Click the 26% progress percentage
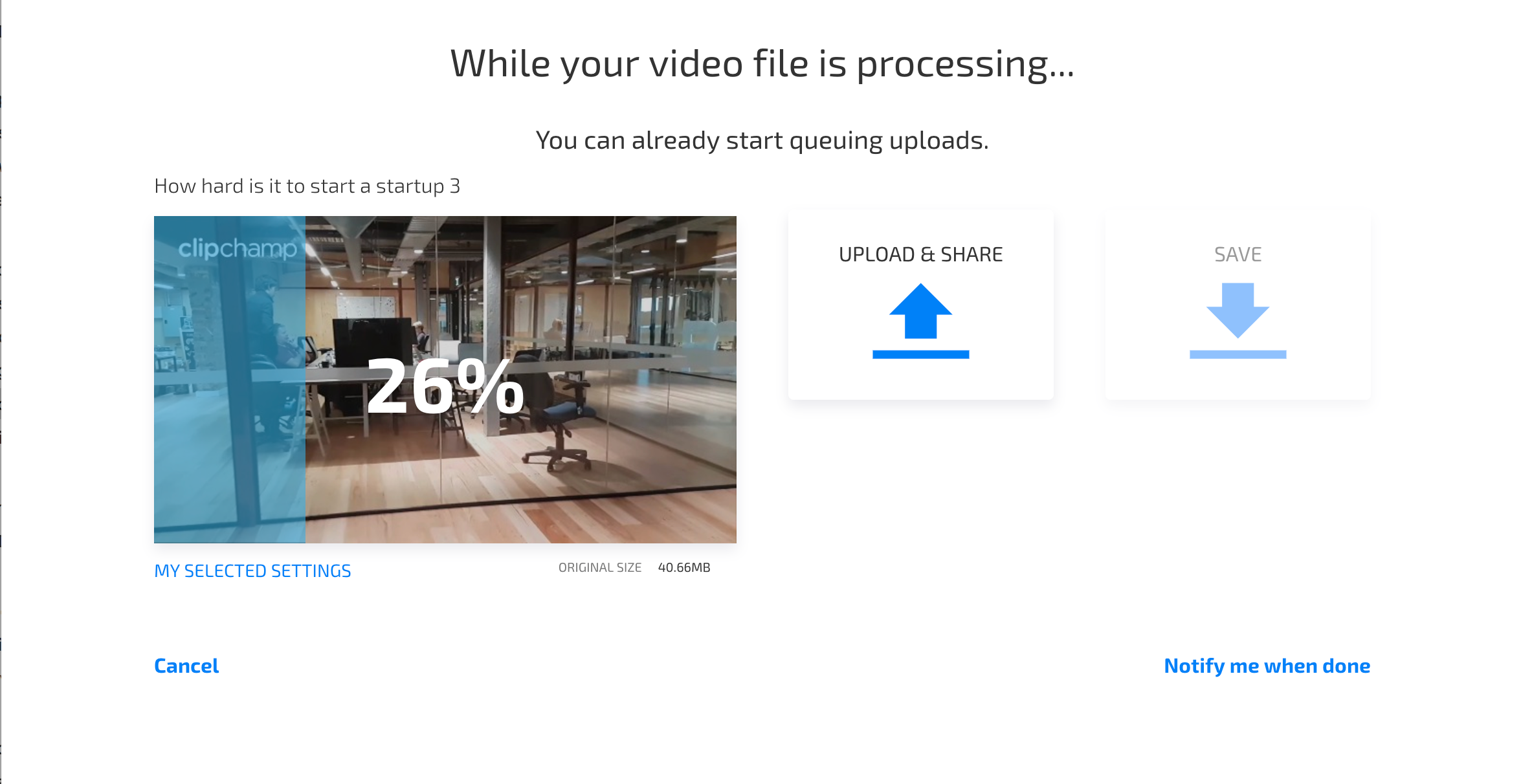Screen dimensions: 1521x784 point(445,387)
